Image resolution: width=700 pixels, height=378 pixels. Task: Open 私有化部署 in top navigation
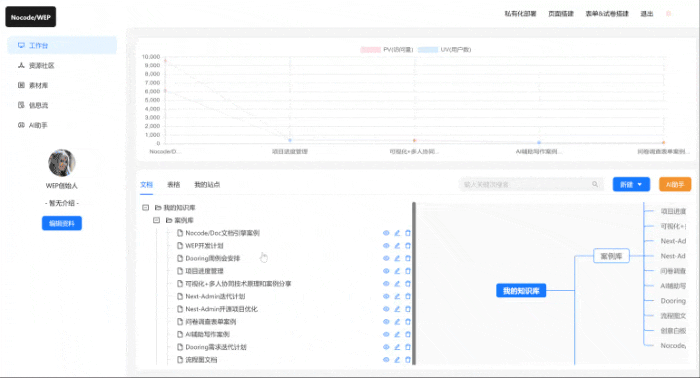(521, 14)
